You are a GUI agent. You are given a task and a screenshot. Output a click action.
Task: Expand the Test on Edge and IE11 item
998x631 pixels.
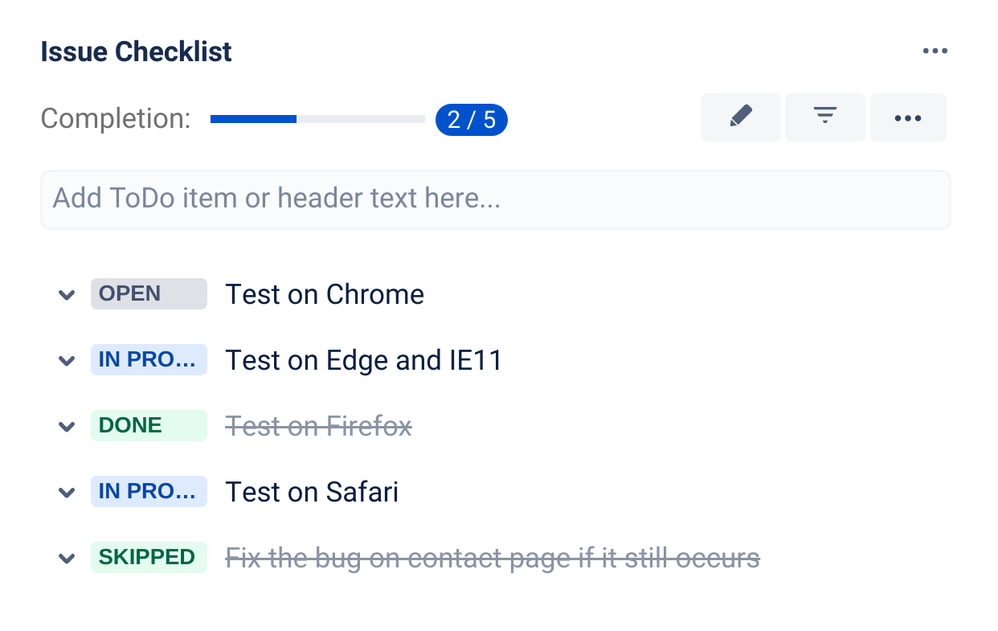66,360
